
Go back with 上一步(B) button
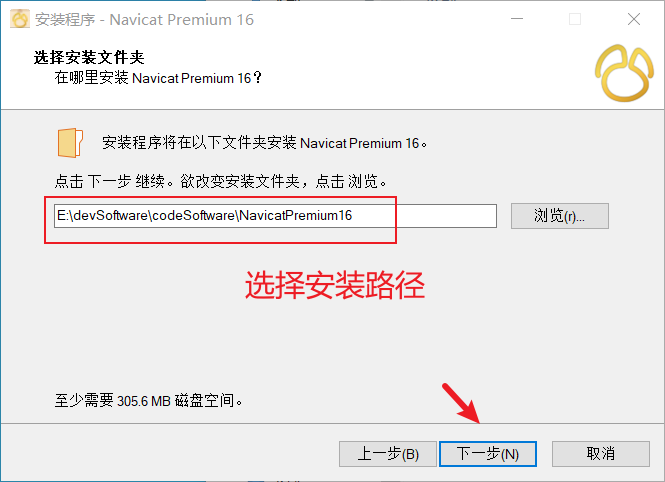tap(388, 454)
